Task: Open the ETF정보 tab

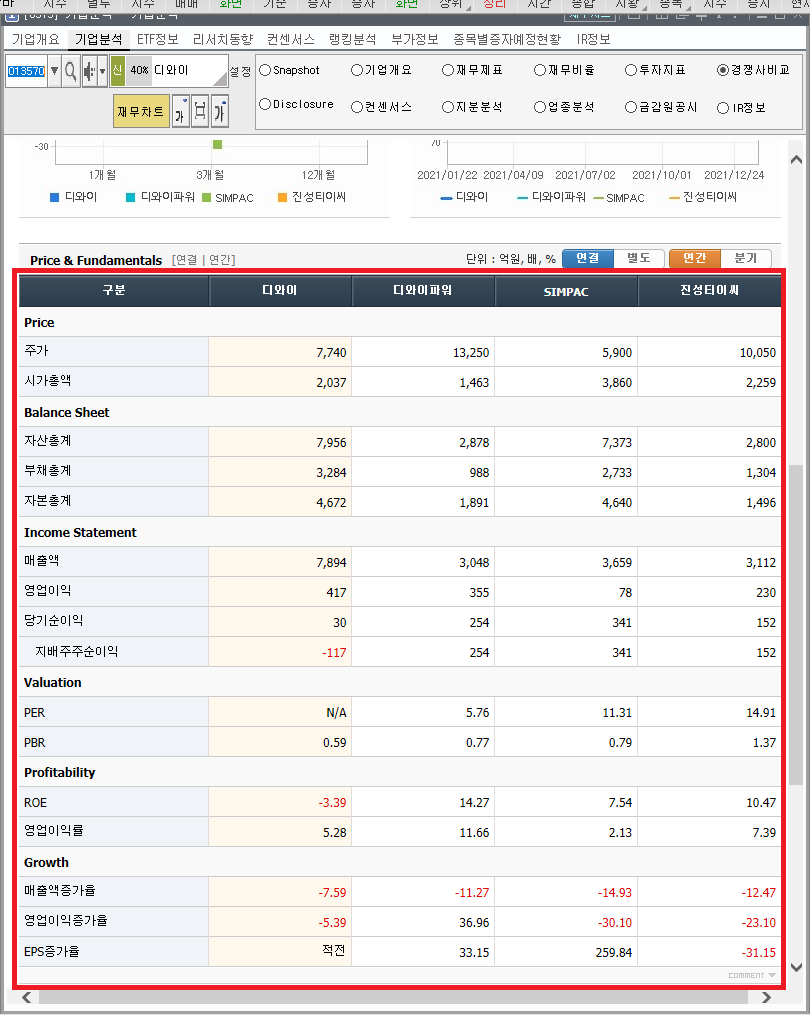Action: coord(157,39)
